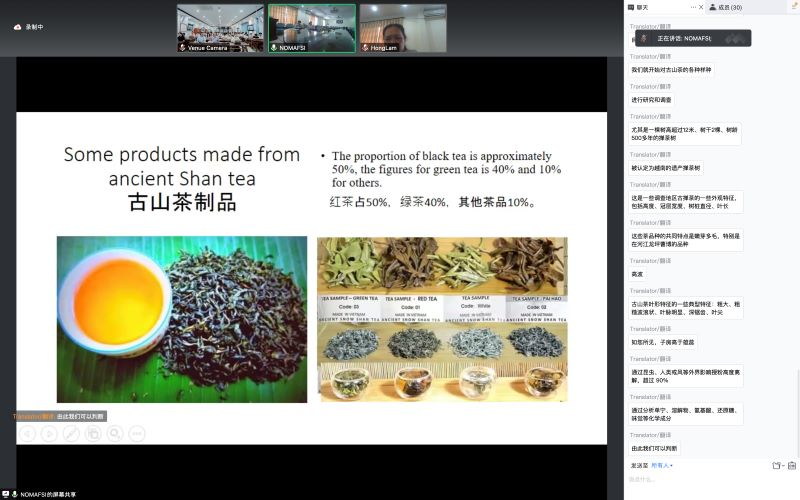Open the chat clipboard/save icon

792,465
